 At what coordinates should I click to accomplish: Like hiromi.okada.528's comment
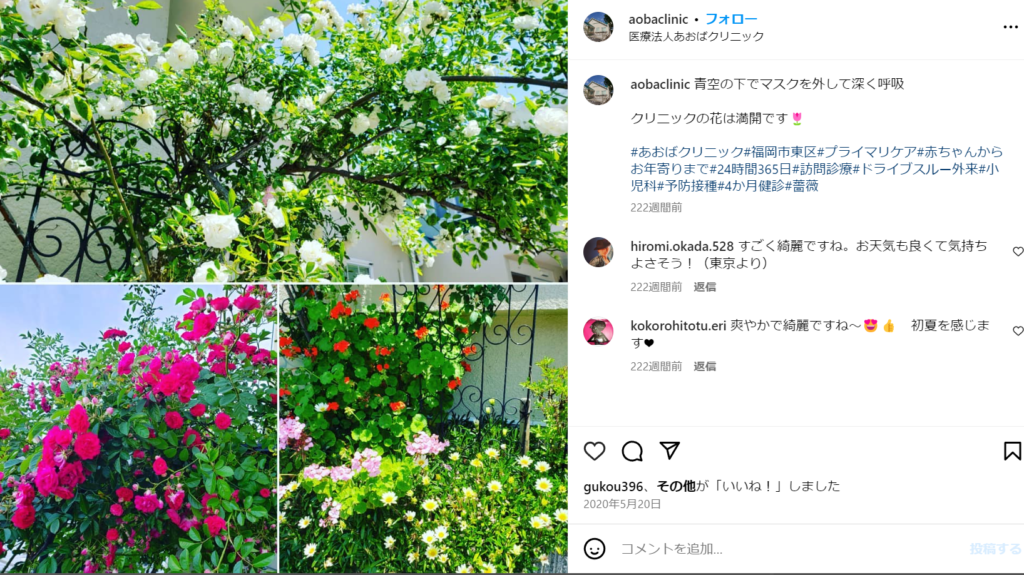click(1017, 252)
